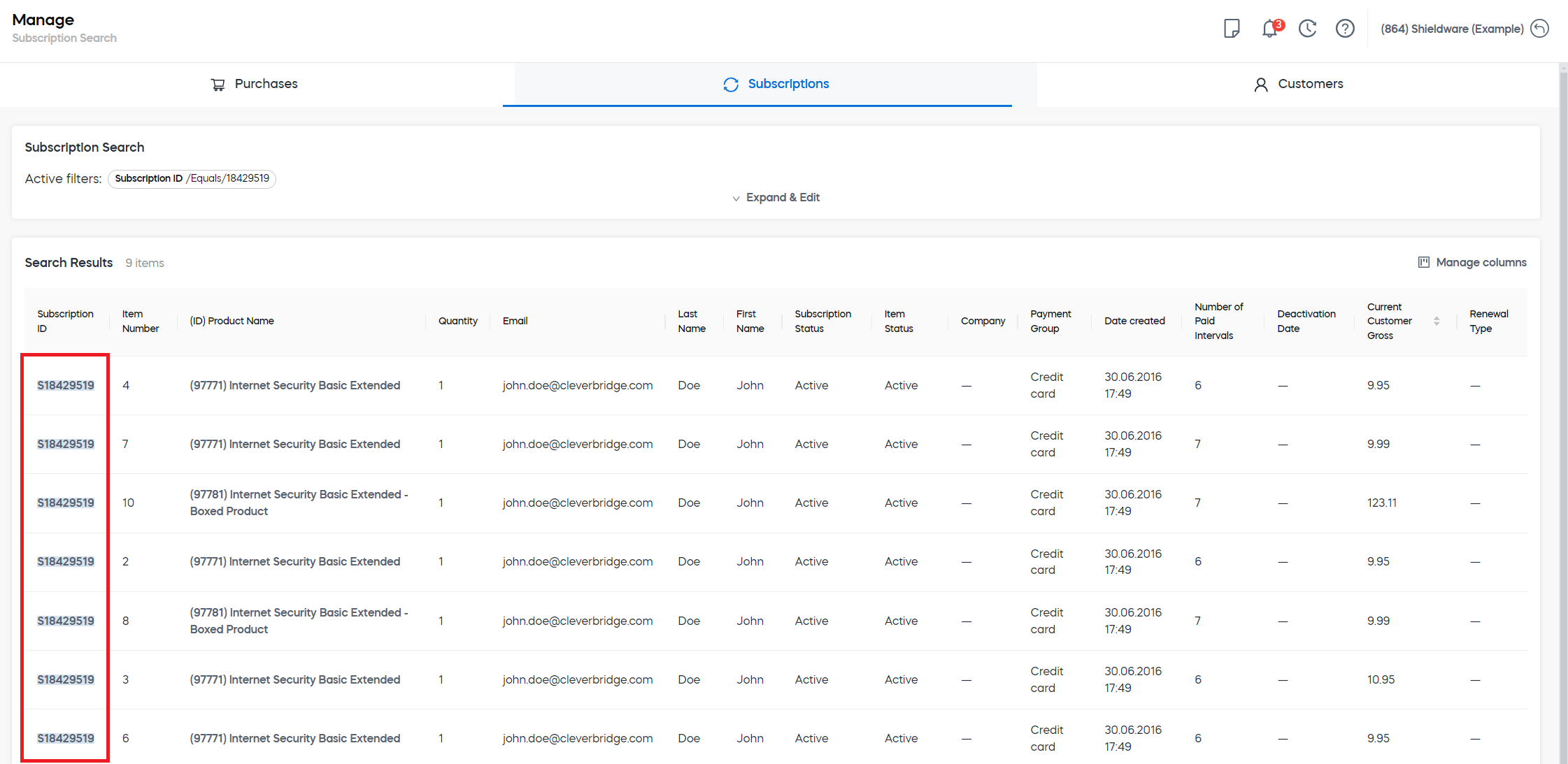Open S18429519 link for item number 2
Image resolution: width=1568 pixels, height=764 pixels.
coord(66,561)
